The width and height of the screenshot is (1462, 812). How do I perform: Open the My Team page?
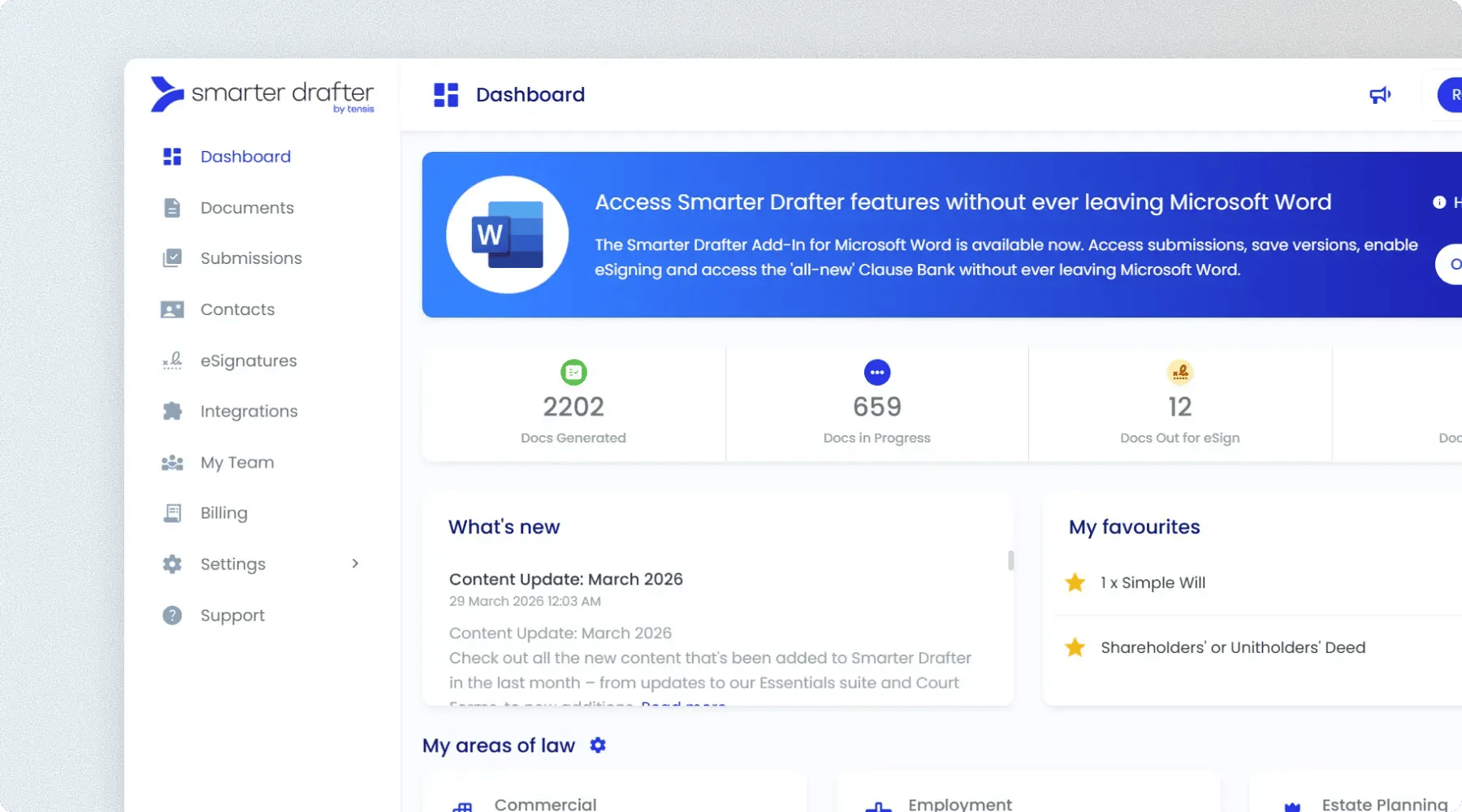pyautogui.click(x=237, y=463)
